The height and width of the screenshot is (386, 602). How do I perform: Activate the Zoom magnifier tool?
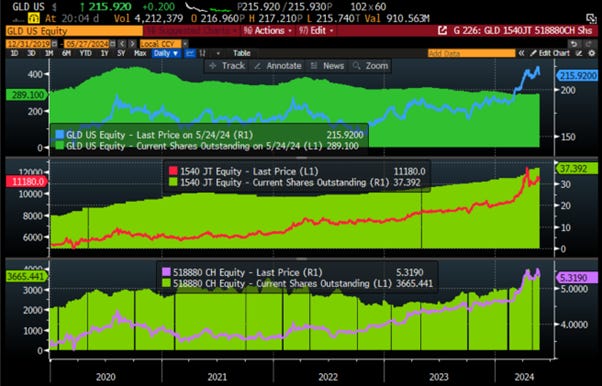(370, 66)
